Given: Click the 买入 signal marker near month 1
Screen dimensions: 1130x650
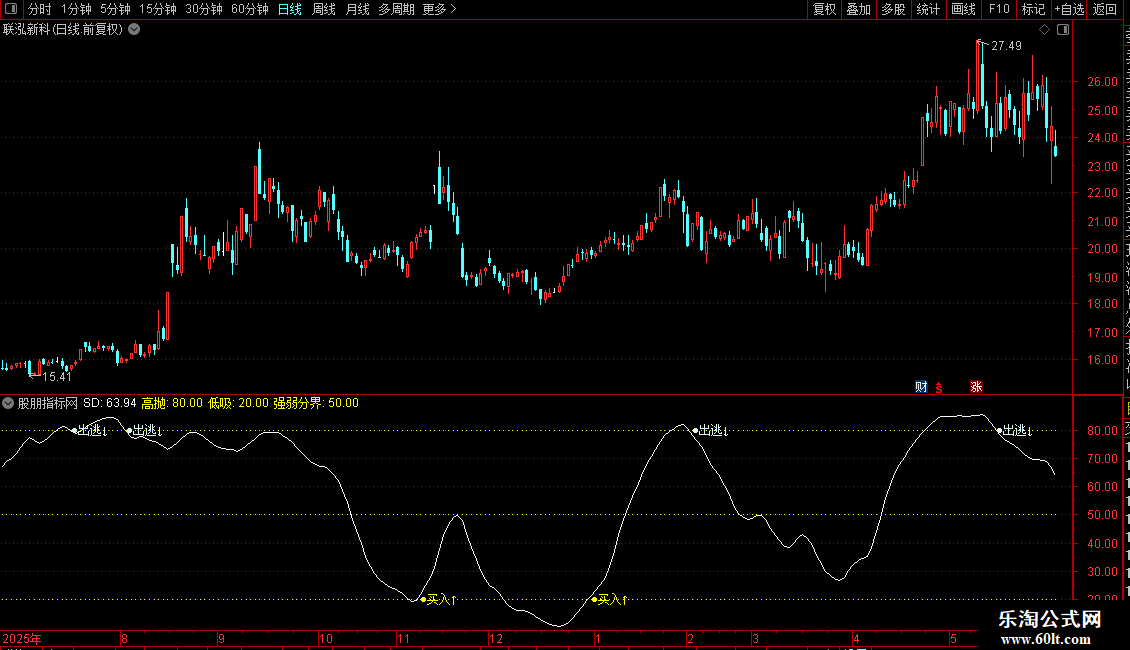Looking at the screenshot, I should click(610, 600).
